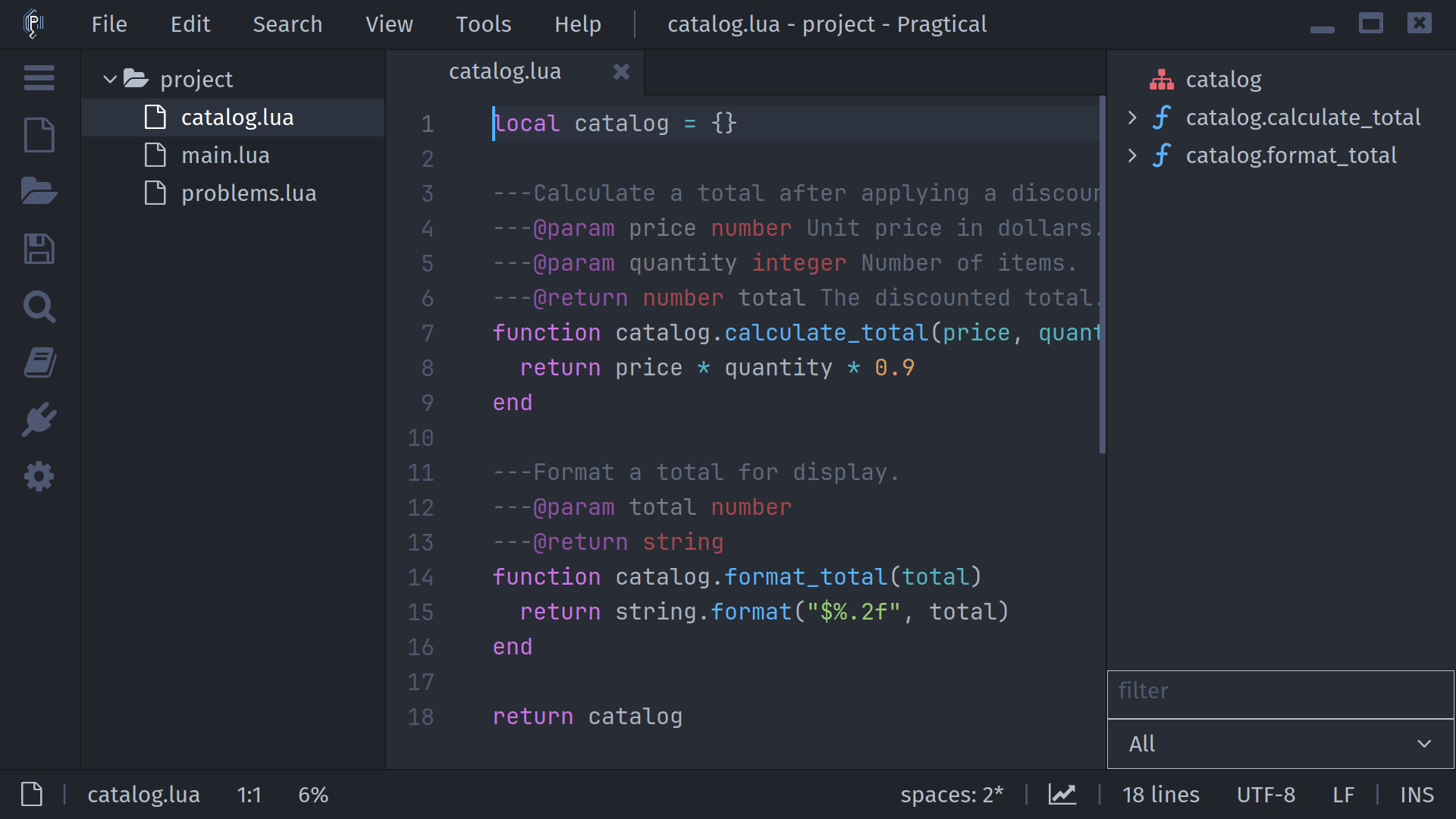Viewport: 1456px width, 819px height.
Task: Click the function icon beside catalog.format_total
Action: coord(1161,155)
